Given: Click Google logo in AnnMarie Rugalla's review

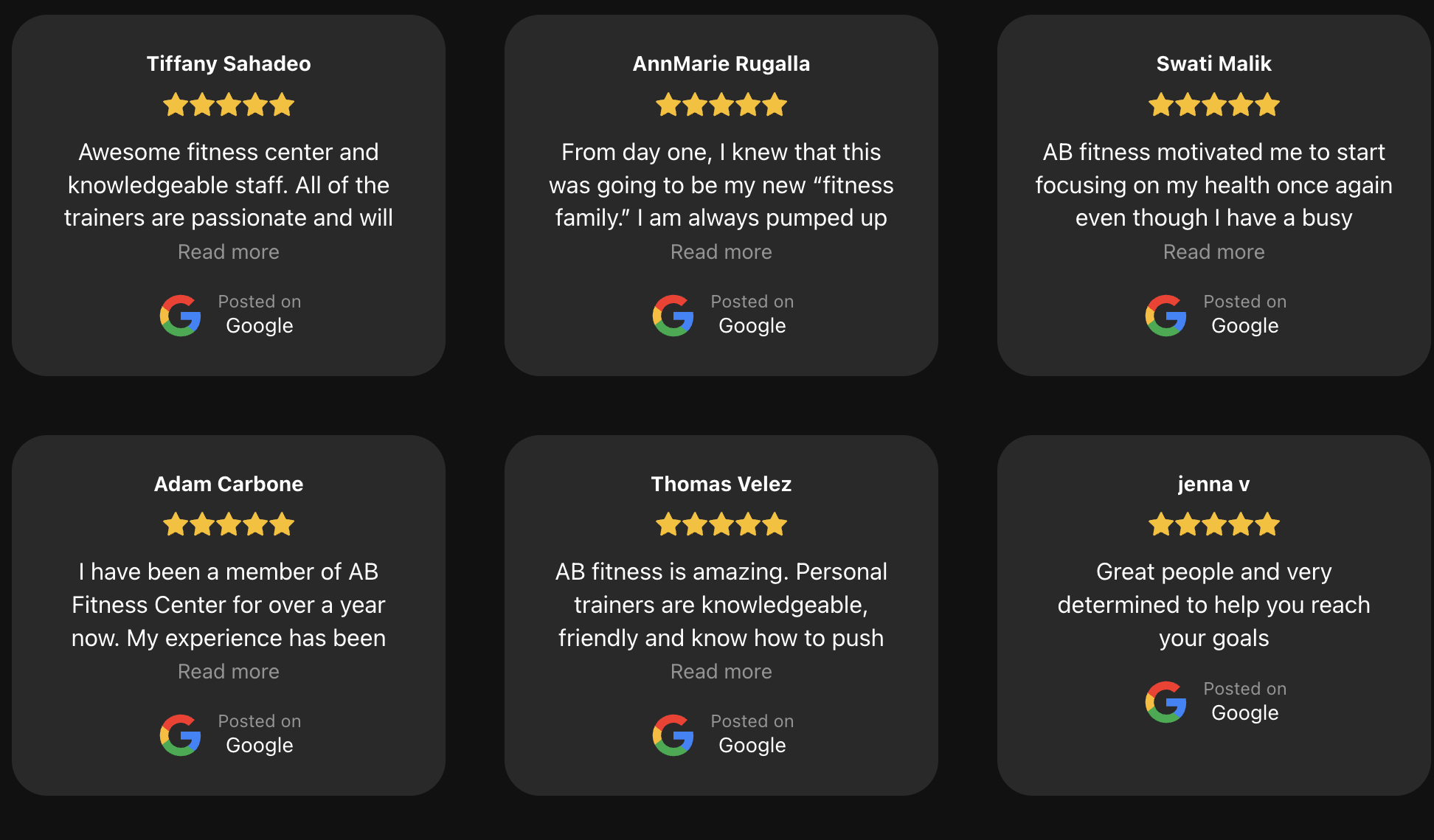Looking at the screenshot, I should (x=673, y=316).
